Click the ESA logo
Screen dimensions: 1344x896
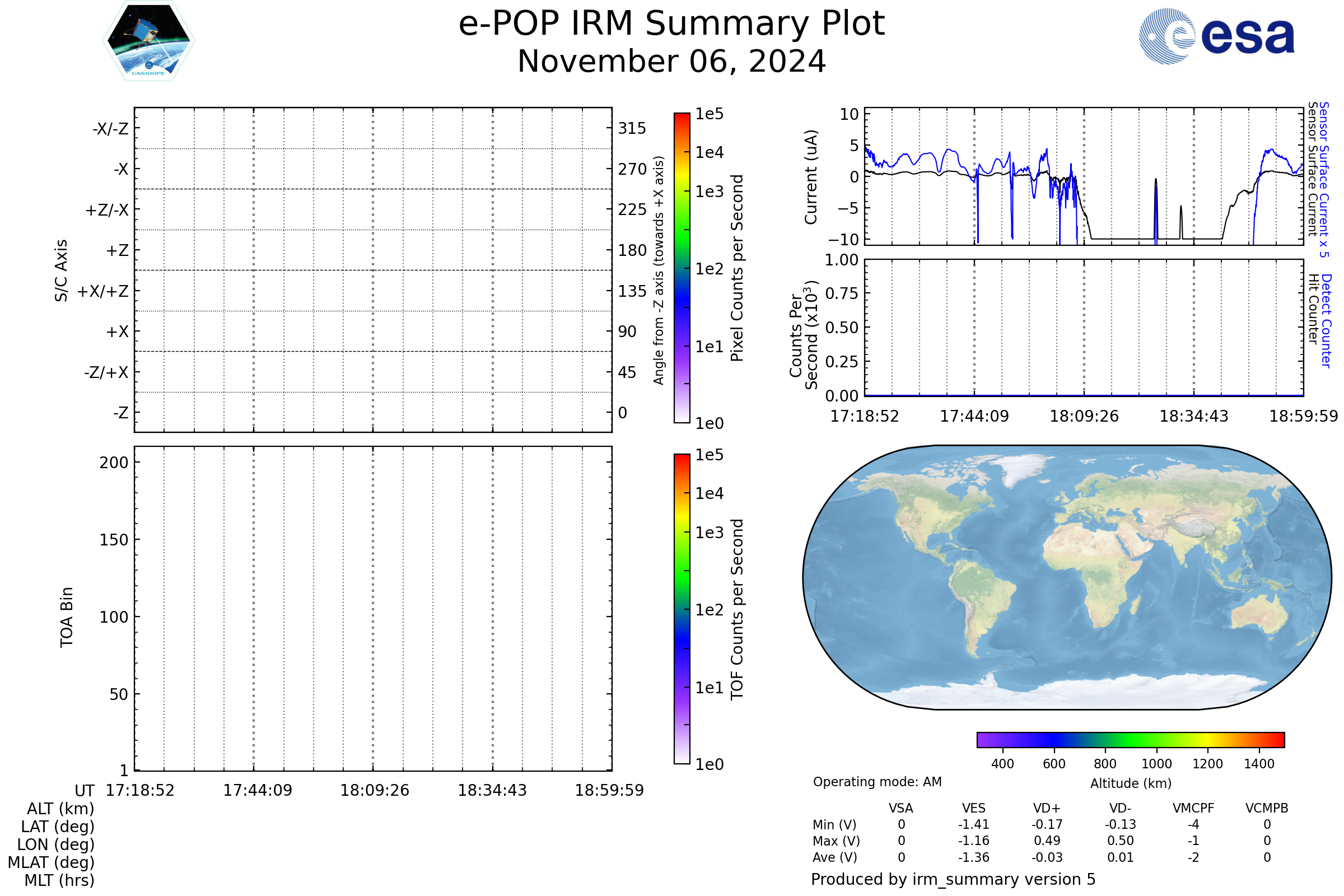tap(1216, 36)
